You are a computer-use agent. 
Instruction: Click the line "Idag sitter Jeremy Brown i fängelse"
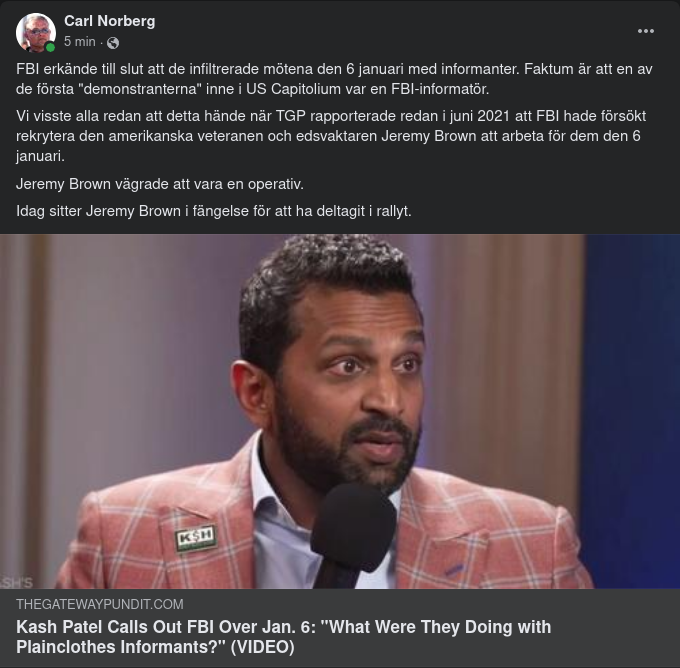click(214, 211)
